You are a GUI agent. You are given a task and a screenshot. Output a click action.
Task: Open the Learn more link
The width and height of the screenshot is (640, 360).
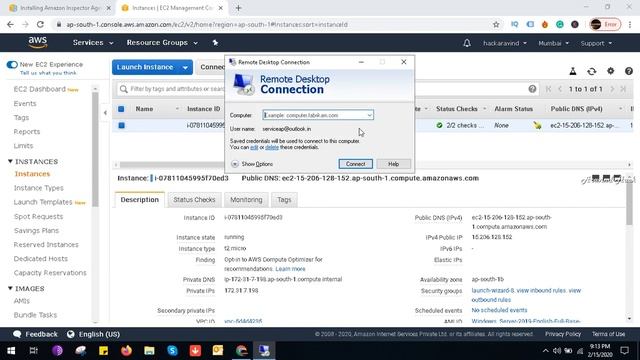click(x=290, y=269)
